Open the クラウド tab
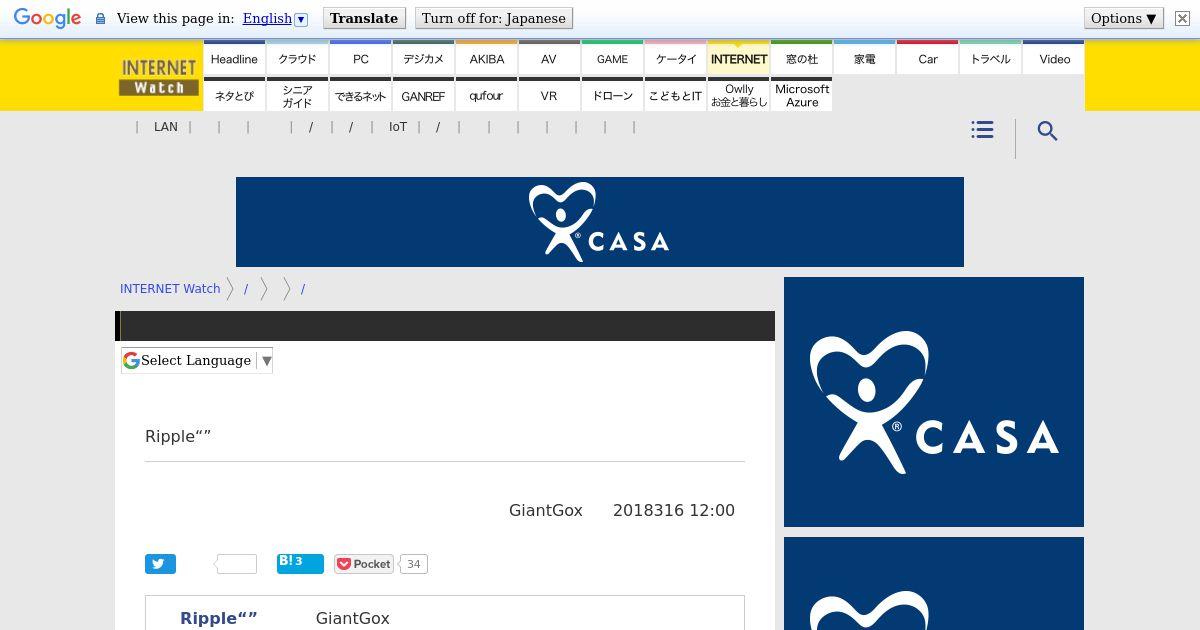This screenshot has height=630, width=1200. pos(297,58)
